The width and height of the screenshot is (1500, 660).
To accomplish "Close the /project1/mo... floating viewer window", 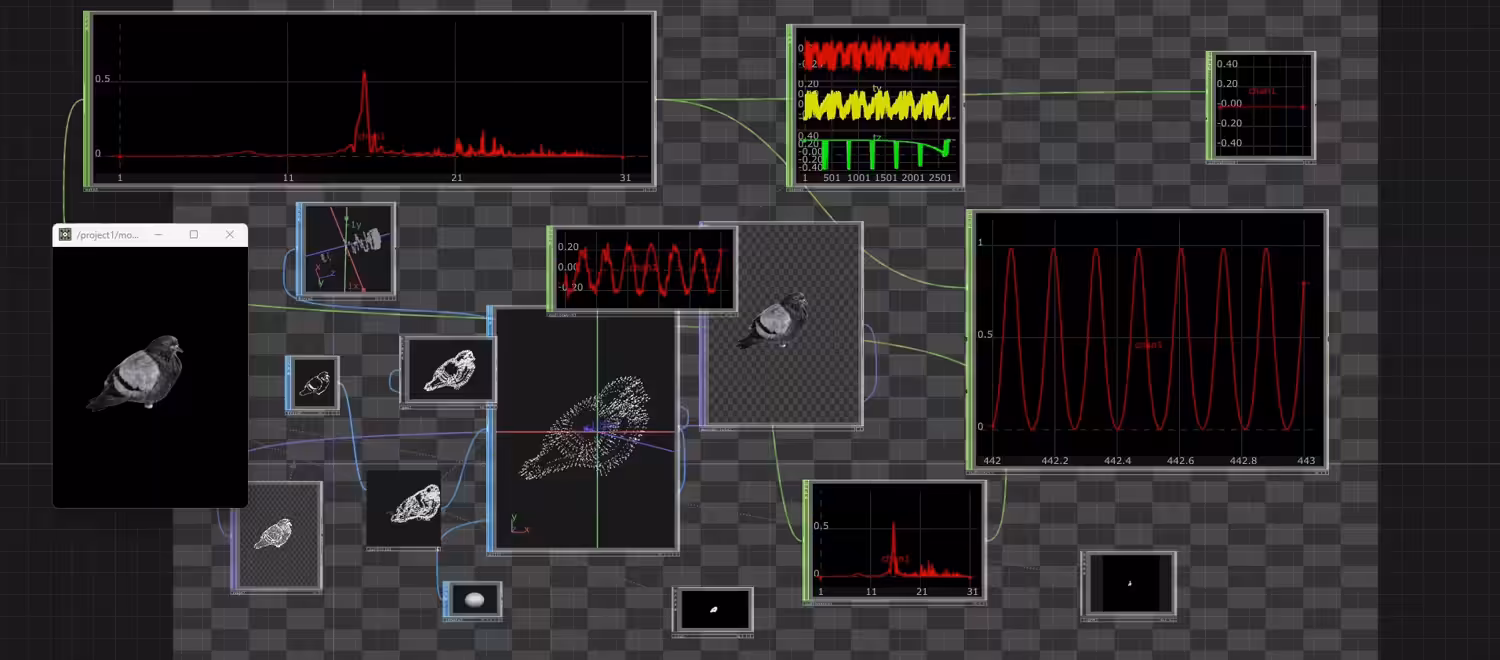I will click(230, 234).
